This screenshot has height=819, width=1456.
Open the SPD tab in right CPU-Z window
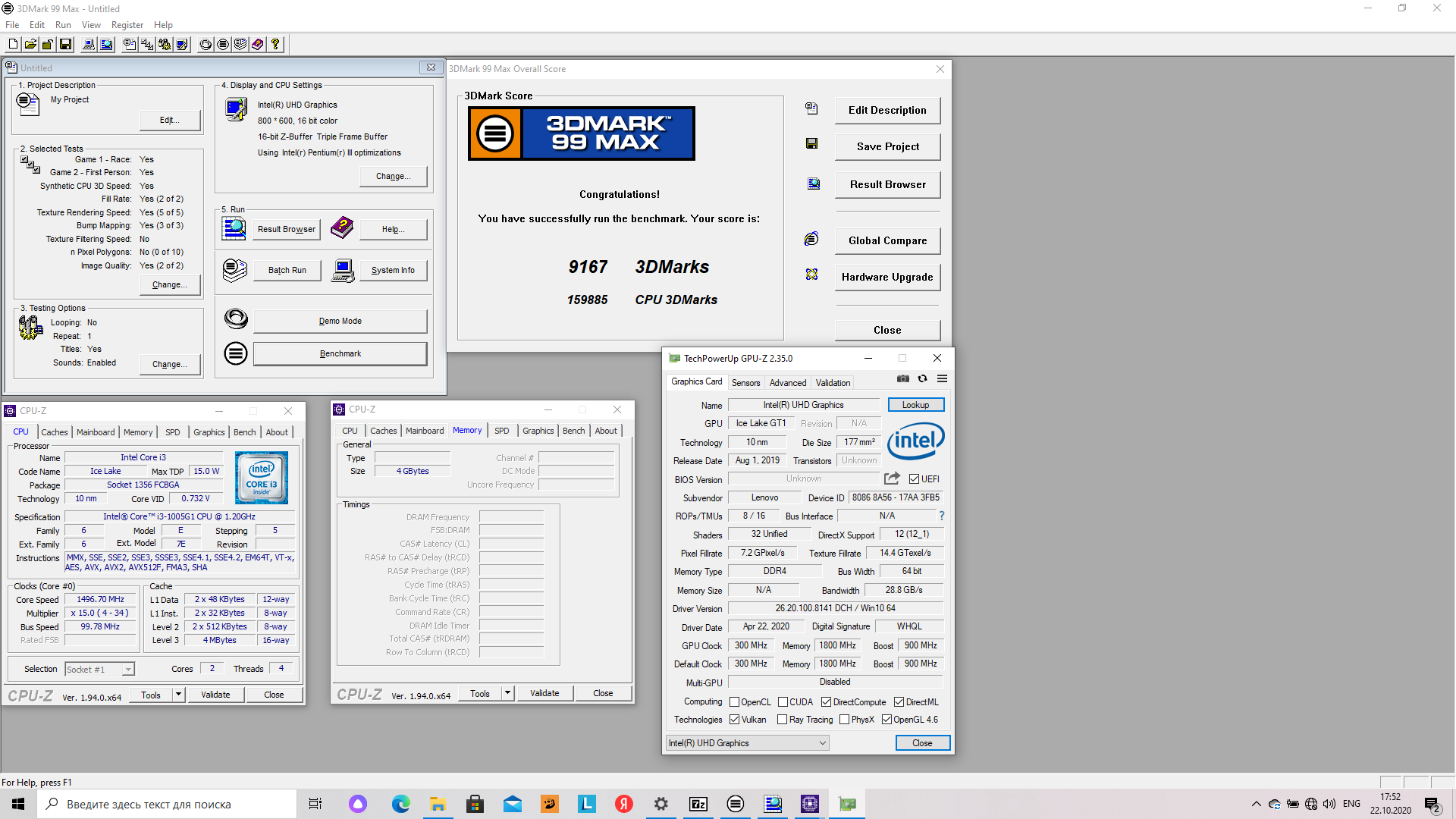click(502, 431)
